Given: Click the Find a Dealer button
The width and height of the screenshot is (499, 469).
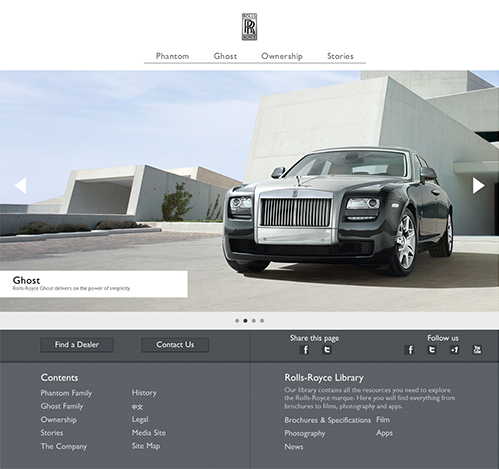Looking at the screenshot, I should (77, 345).
